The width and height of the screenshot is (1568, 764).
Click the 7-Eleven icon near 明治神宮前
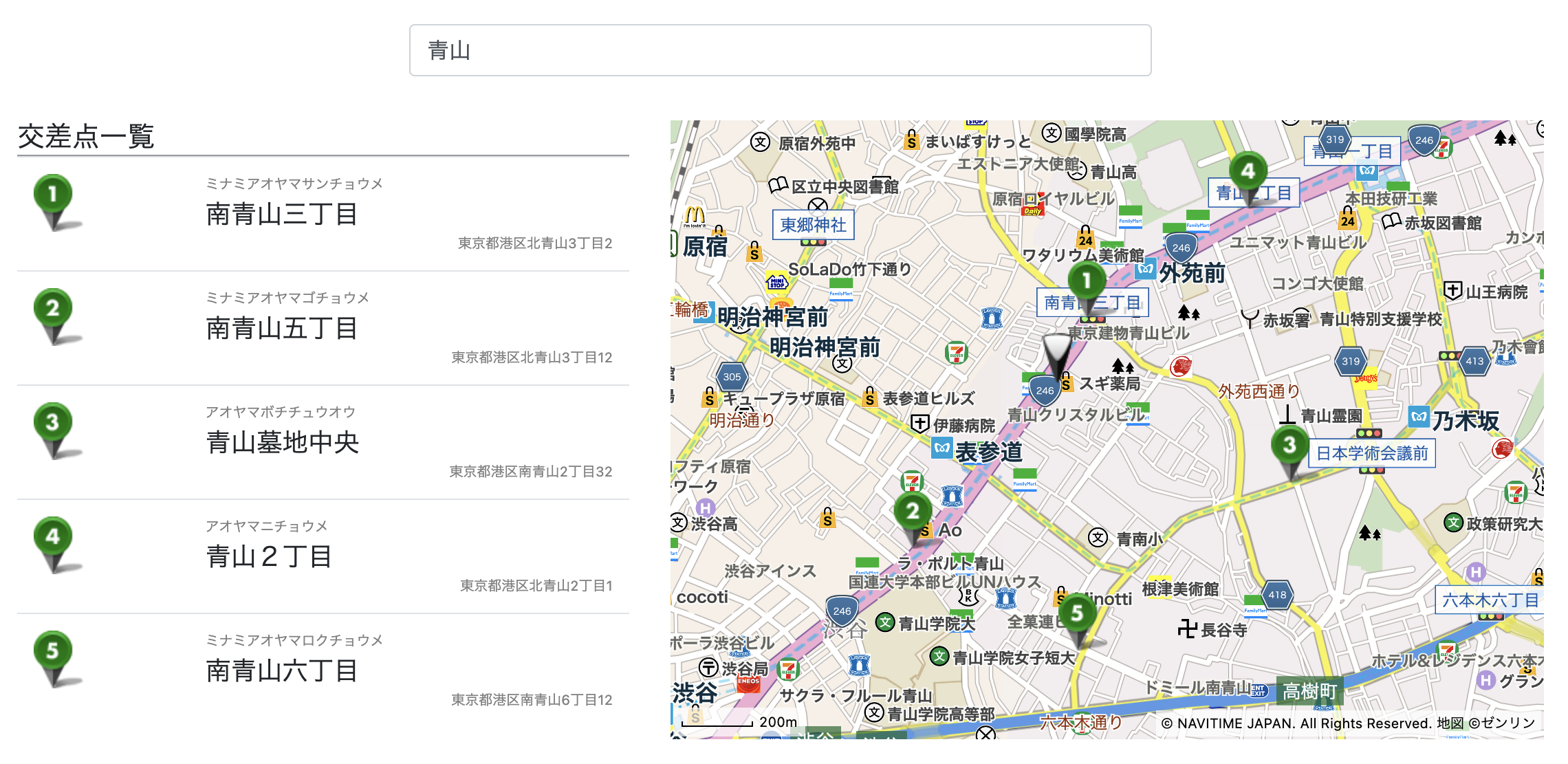coord(957,353)
